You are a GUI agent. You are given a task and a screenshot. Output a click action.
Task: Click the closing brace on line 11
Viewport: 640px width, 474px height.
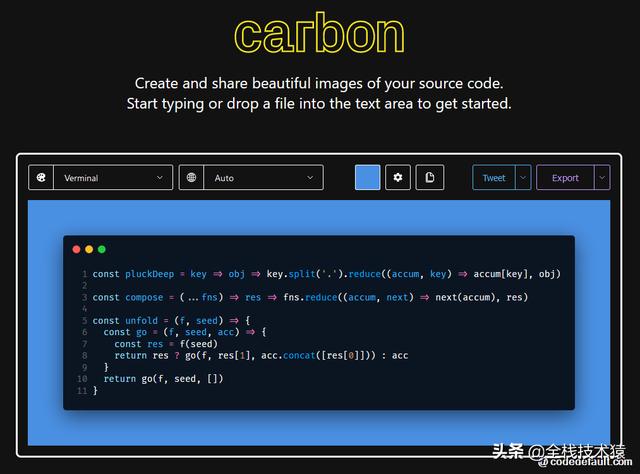[95, 391]
